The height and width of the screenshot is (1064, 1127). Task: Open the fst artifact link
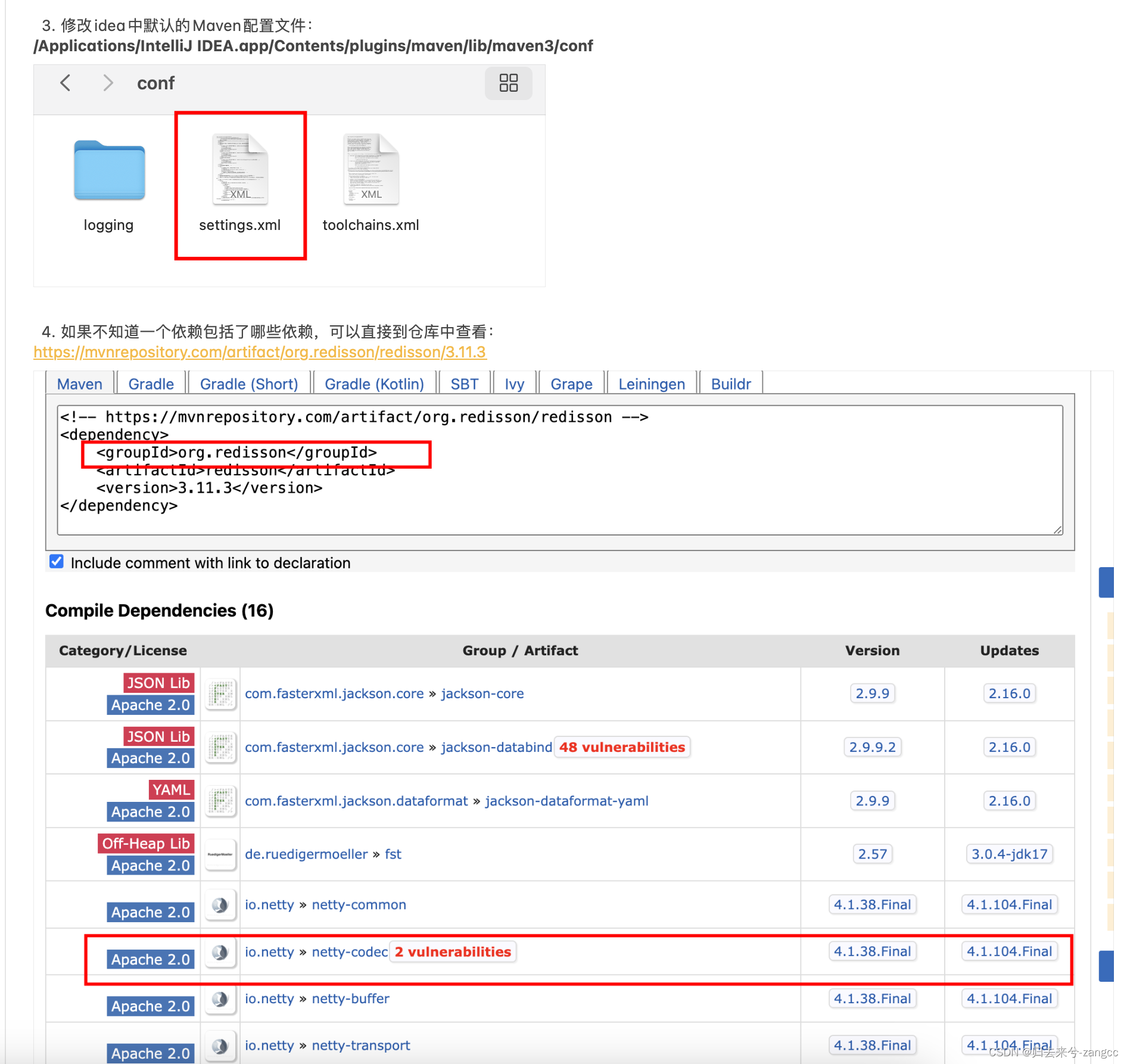(x=393, y=854)
